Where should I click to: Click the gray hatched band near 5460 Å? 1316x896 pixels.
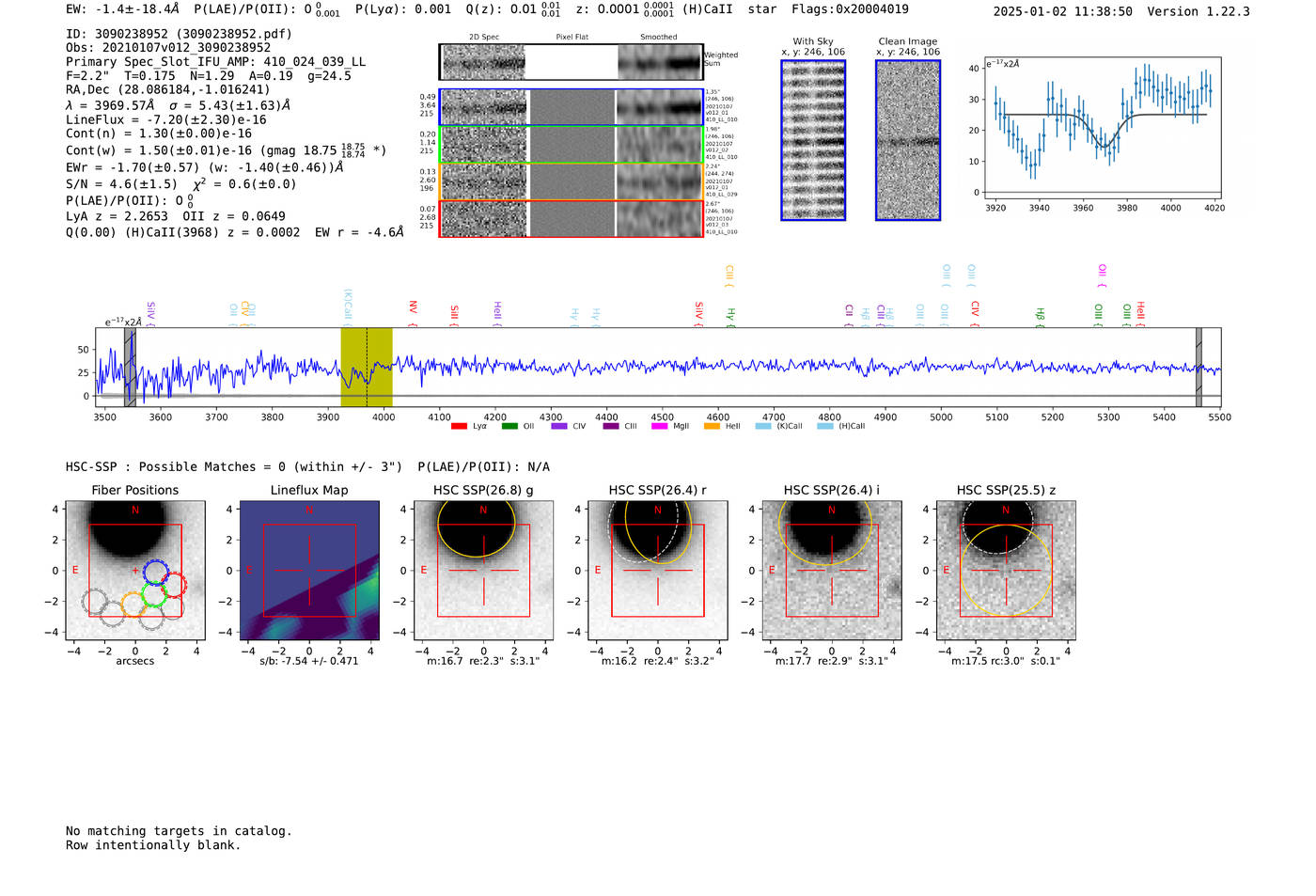[x=1198, y=367]
